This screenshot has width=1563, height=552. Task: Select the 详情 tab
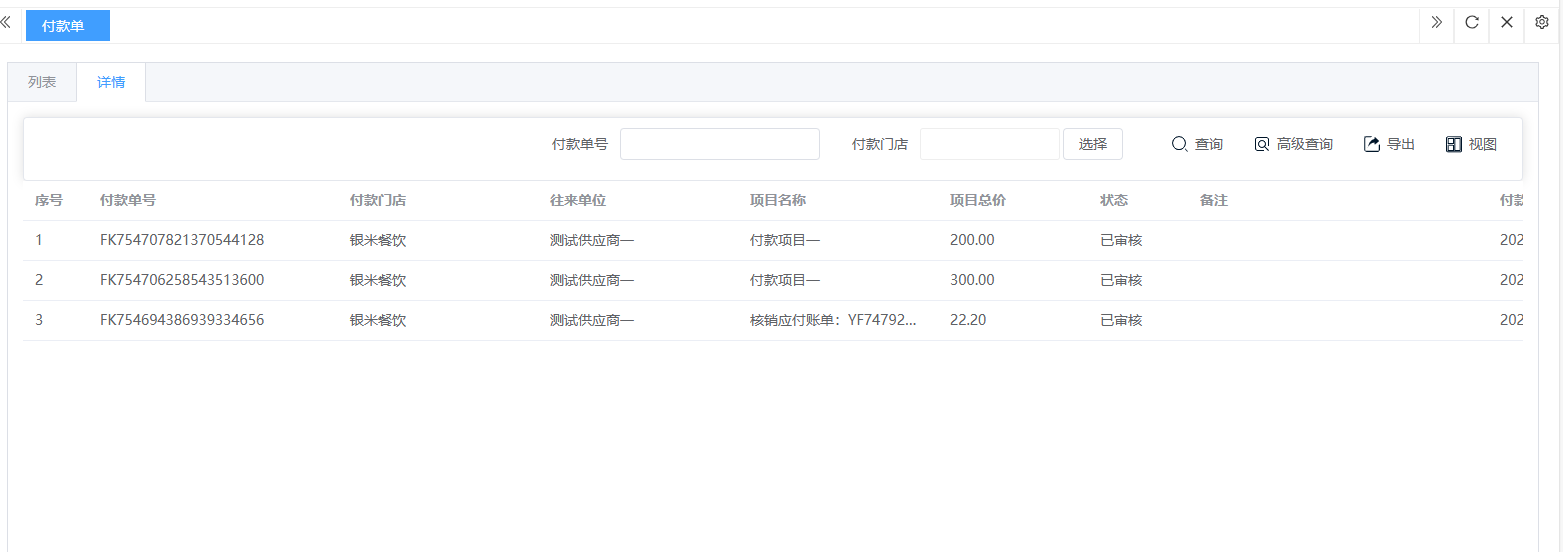[111, 82]
